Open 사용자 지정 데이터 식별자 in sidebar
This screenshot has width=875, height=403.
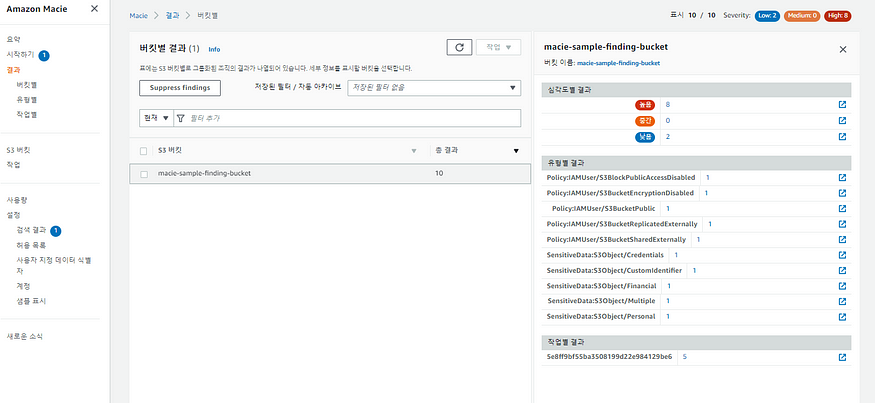point(54,265)
